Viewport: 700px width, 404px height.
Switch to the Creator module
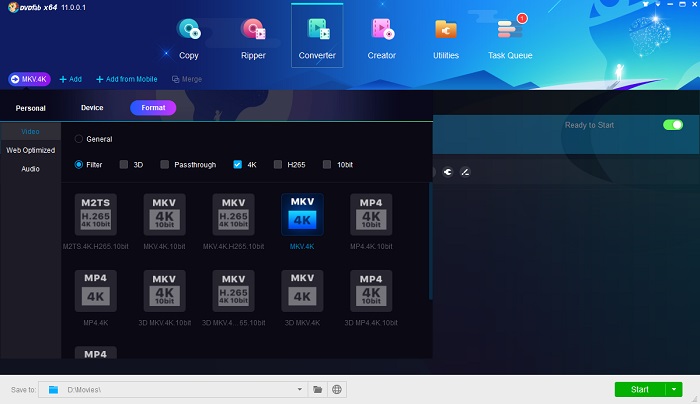coord(381,37)
